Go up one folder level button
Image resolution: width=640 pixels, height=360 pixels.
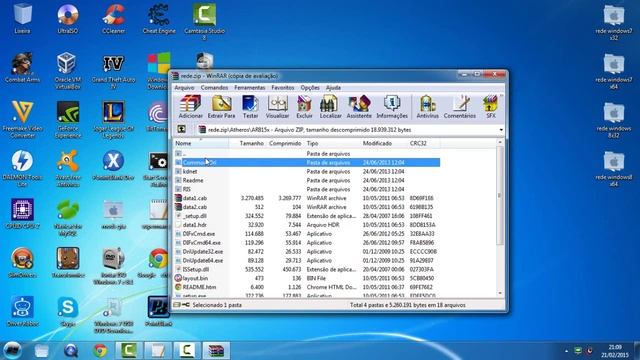(182, 129)
